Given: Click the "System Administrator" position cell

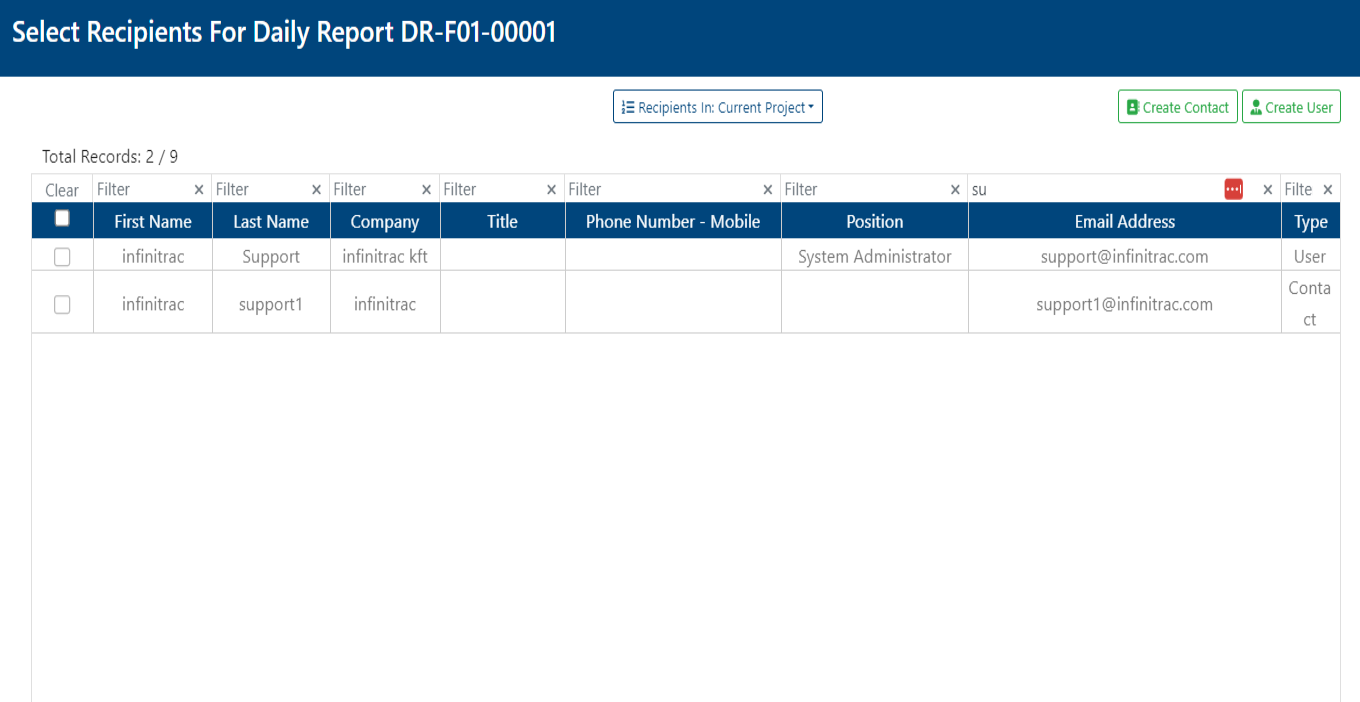Looking at the screenshot, I should click(875, 257).
